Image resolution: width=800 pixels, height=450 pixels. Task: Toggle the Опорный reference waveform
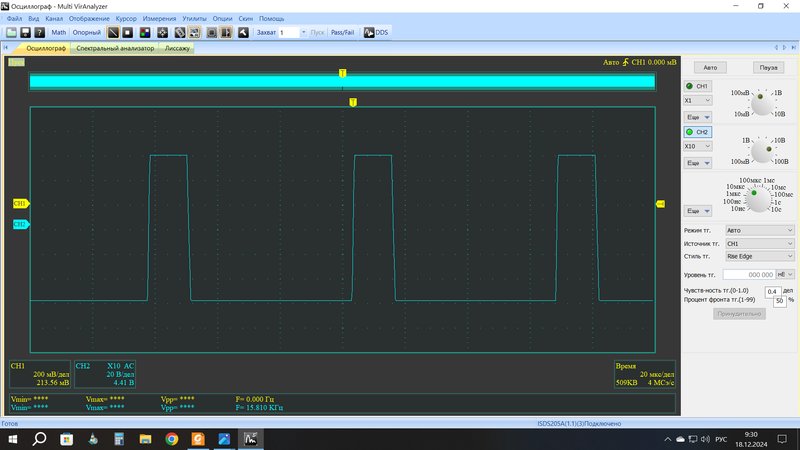coord(86,32)
